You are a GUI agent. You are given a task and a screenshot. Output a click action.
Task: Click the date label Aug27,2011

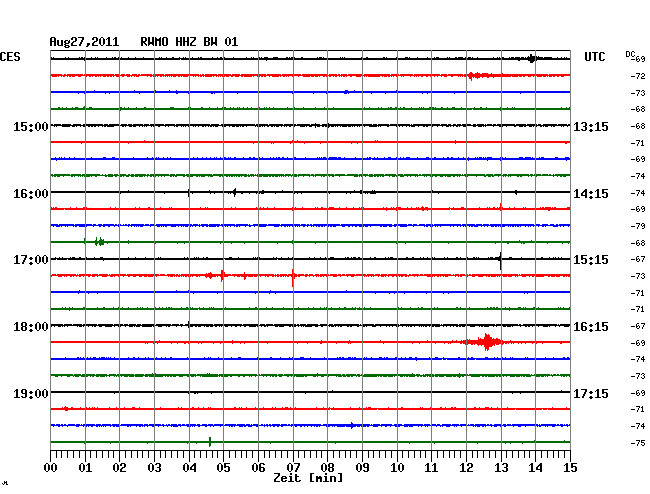[84, 42]
